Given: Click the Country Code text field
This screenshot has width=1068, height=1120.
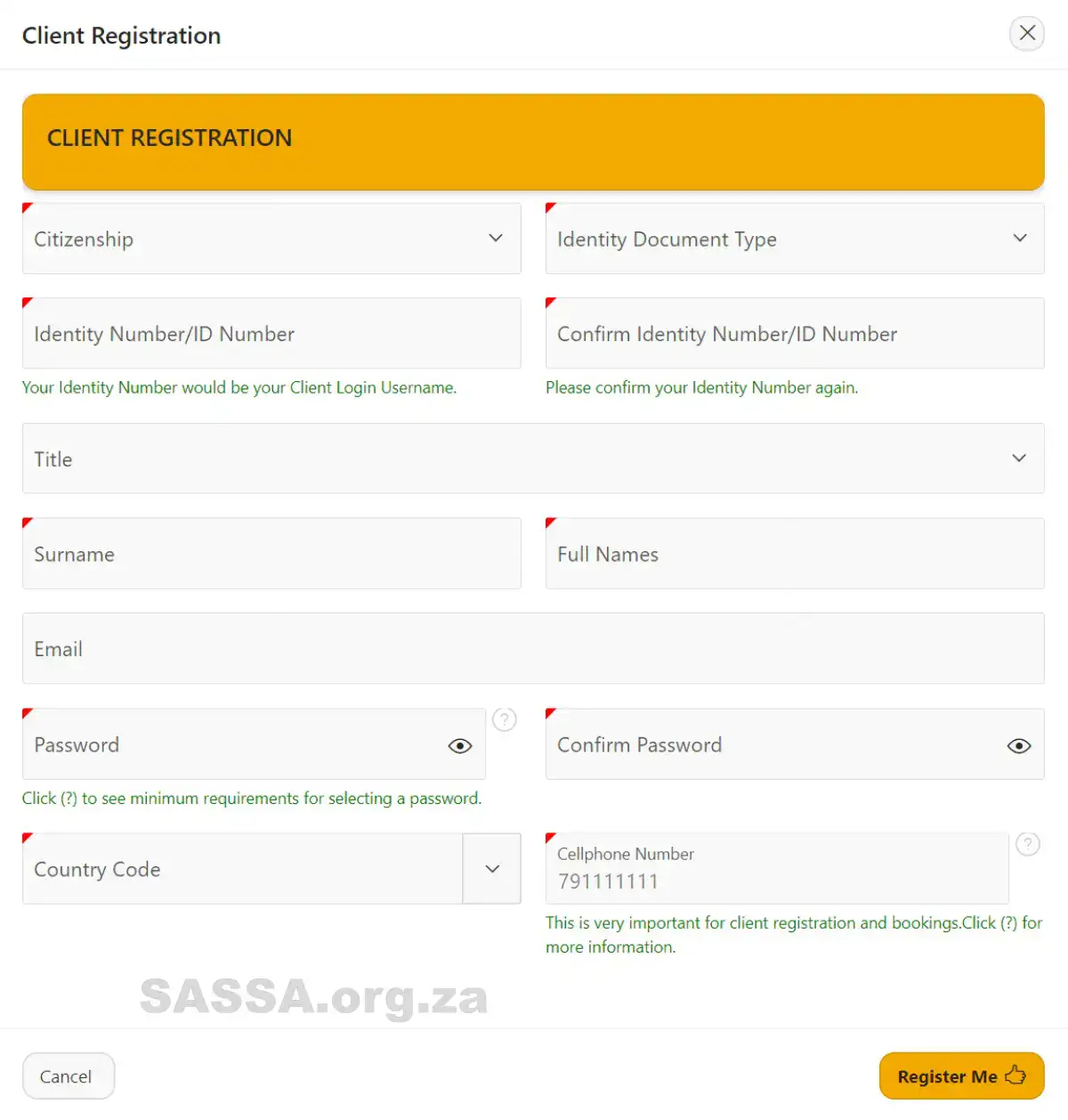Looking at the screenshot, I should pos(242,869).
